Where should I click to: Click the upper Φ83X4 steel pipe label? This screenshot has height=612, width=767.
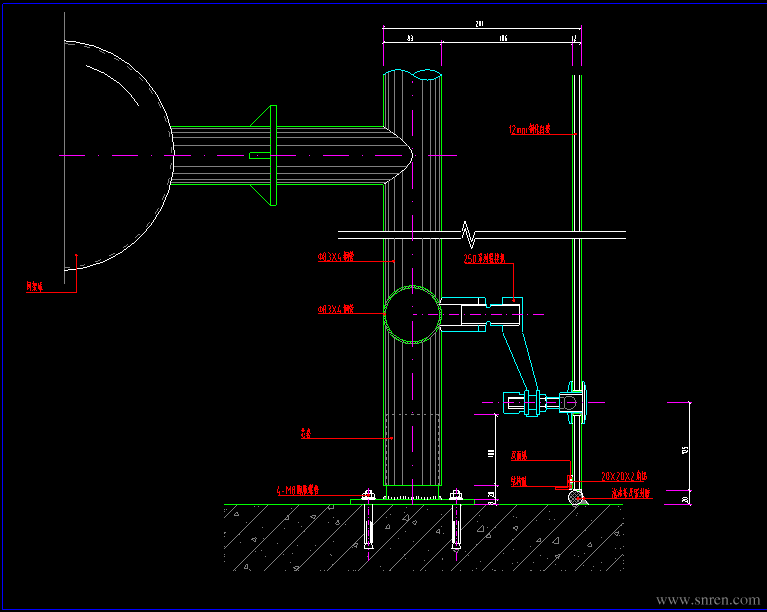pyautogui.click(x=336, y=256)
